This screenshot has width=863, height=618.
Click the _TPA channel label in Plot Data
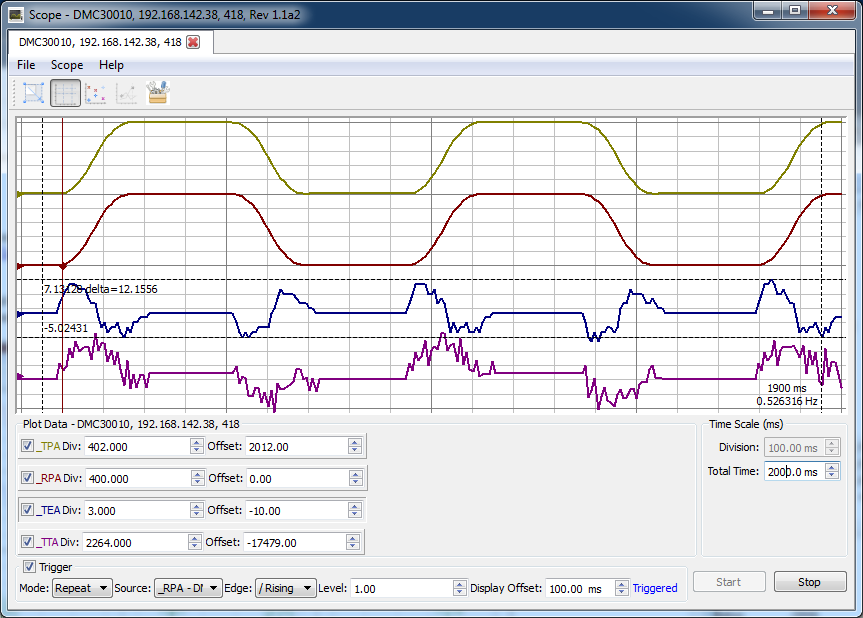coord(48,446)
